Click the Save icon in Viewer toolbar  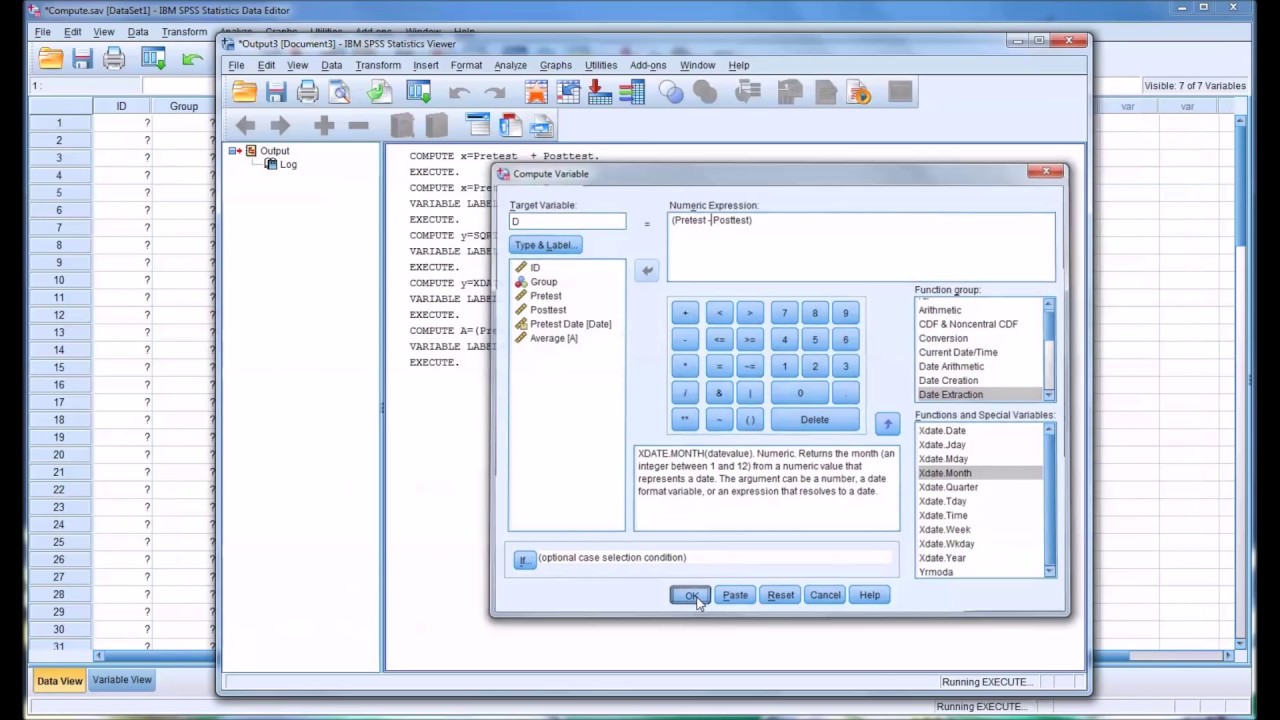coord(277,93)
